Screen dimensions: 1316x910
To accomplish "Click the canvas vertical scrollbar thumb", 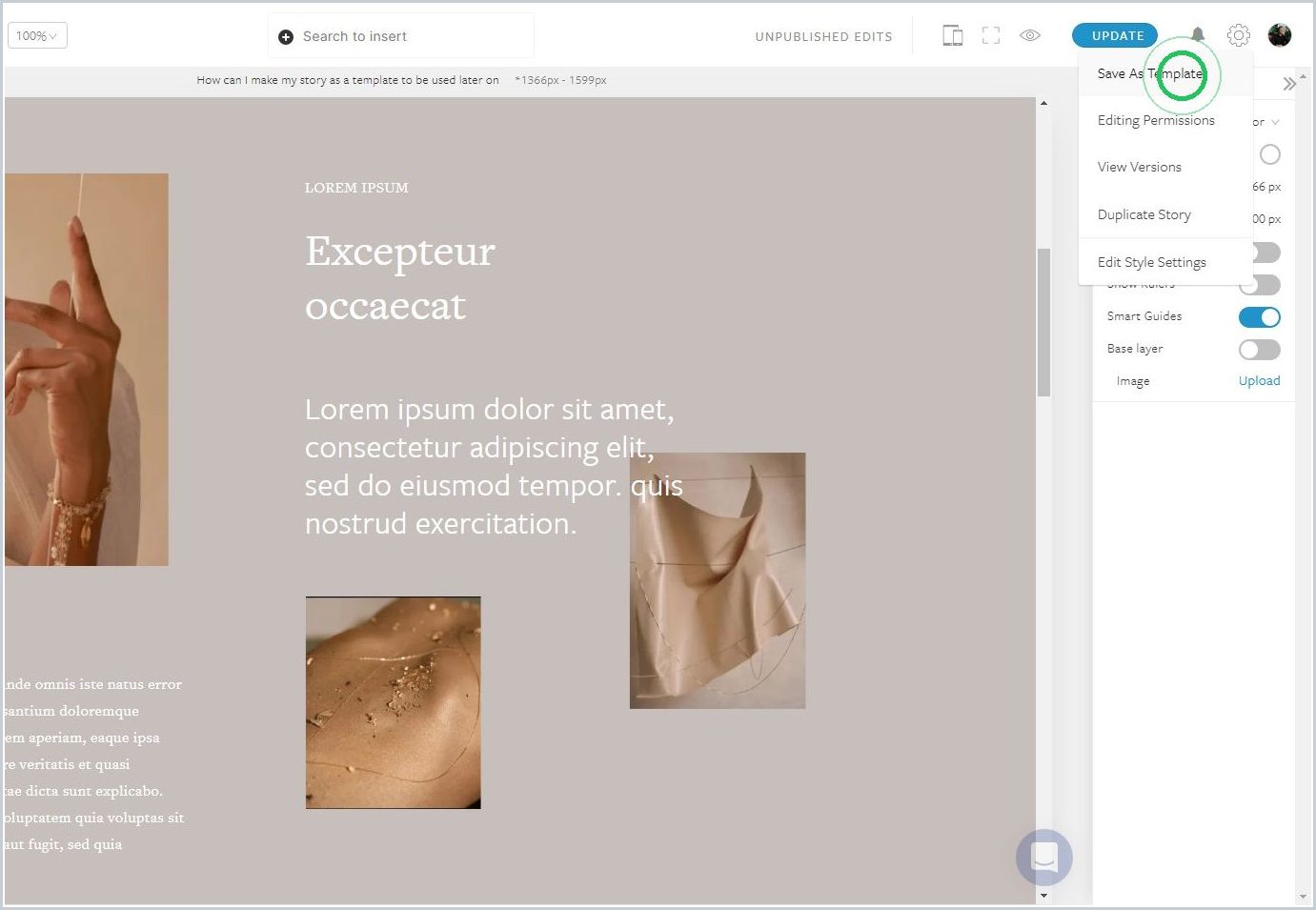I will pyautogui.click(x=1043, y=322).
